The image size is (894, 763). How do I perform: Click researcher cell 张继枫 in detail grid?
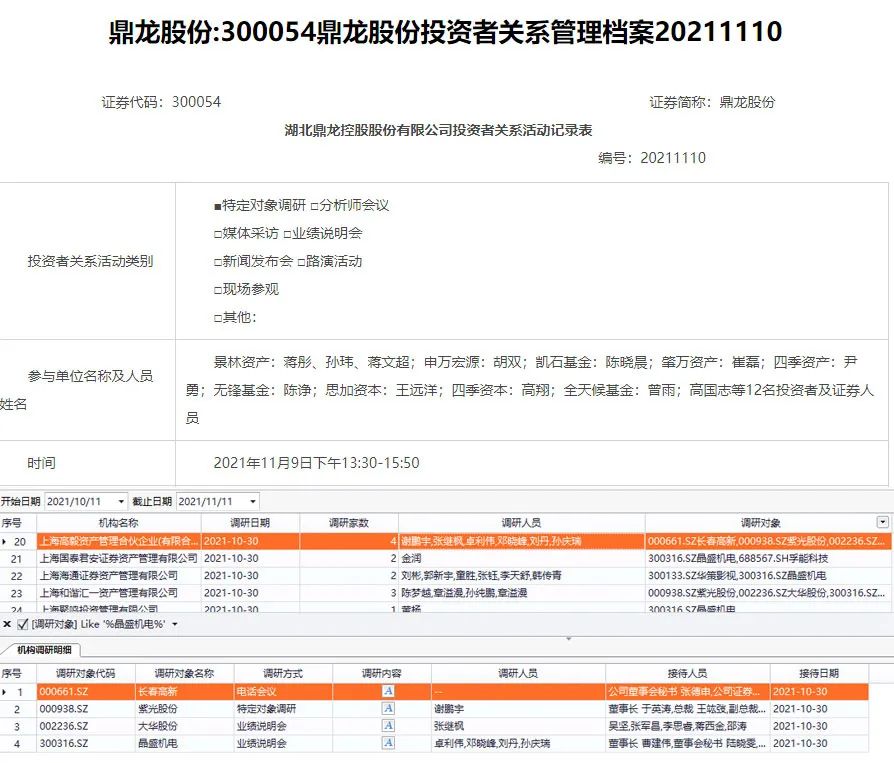coord(518,726)
